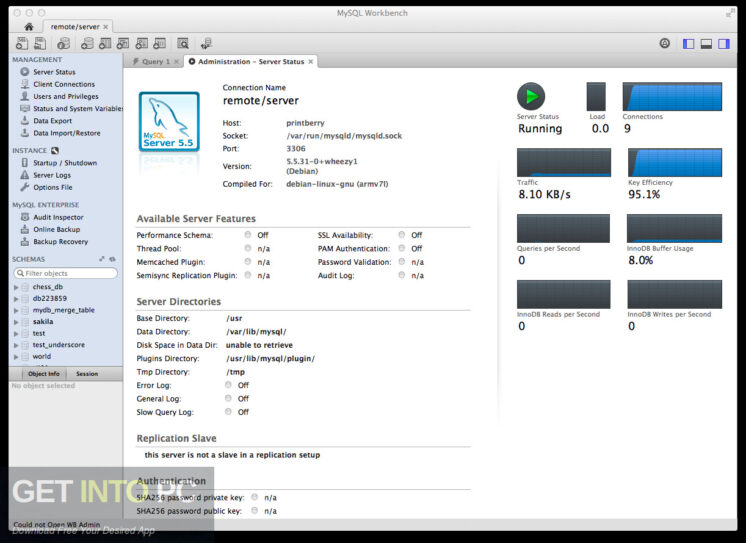Image resolution: width=746 pixels, height=543 pixels.
Task: Toggle the left sidebar panel icon
Action: click(x=688, y=44)
